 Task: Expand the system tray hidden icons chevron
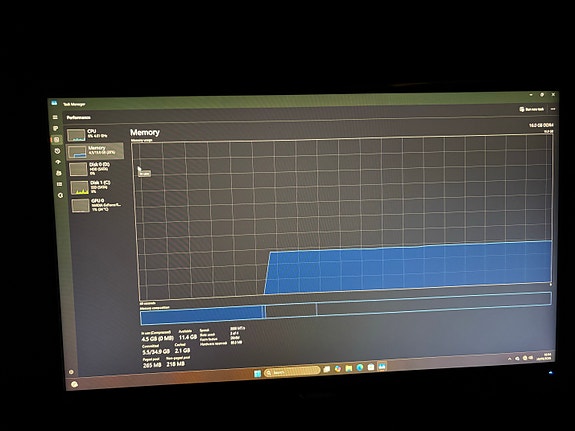pyautogui.click(x=509, y=359)
